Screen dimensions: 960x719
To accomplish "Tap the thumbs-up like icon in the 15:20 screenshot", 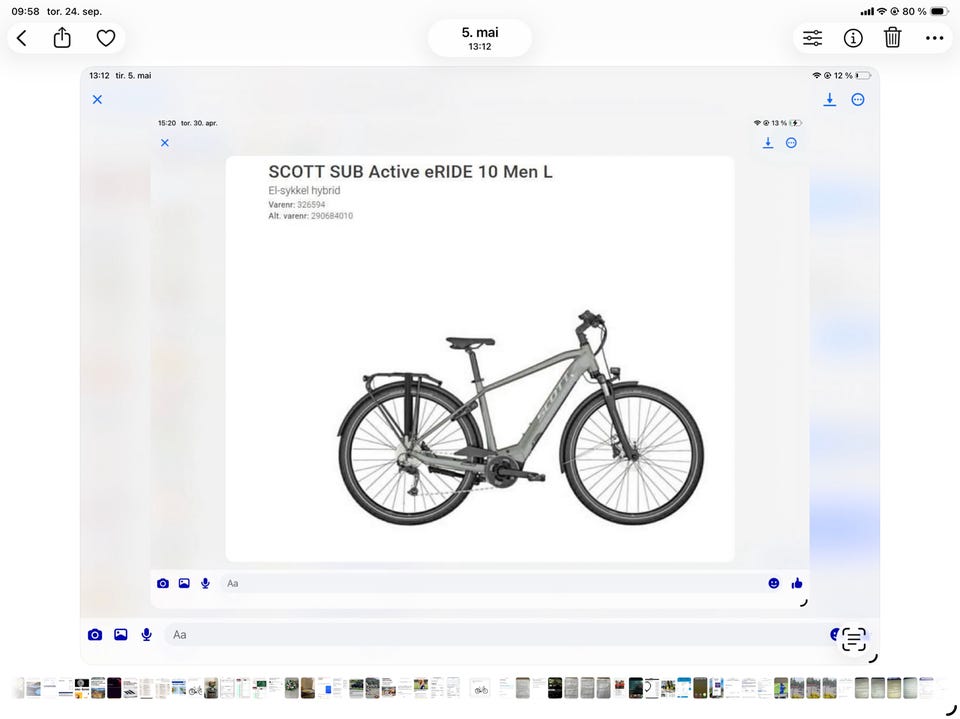I will [x=797, y=583].
